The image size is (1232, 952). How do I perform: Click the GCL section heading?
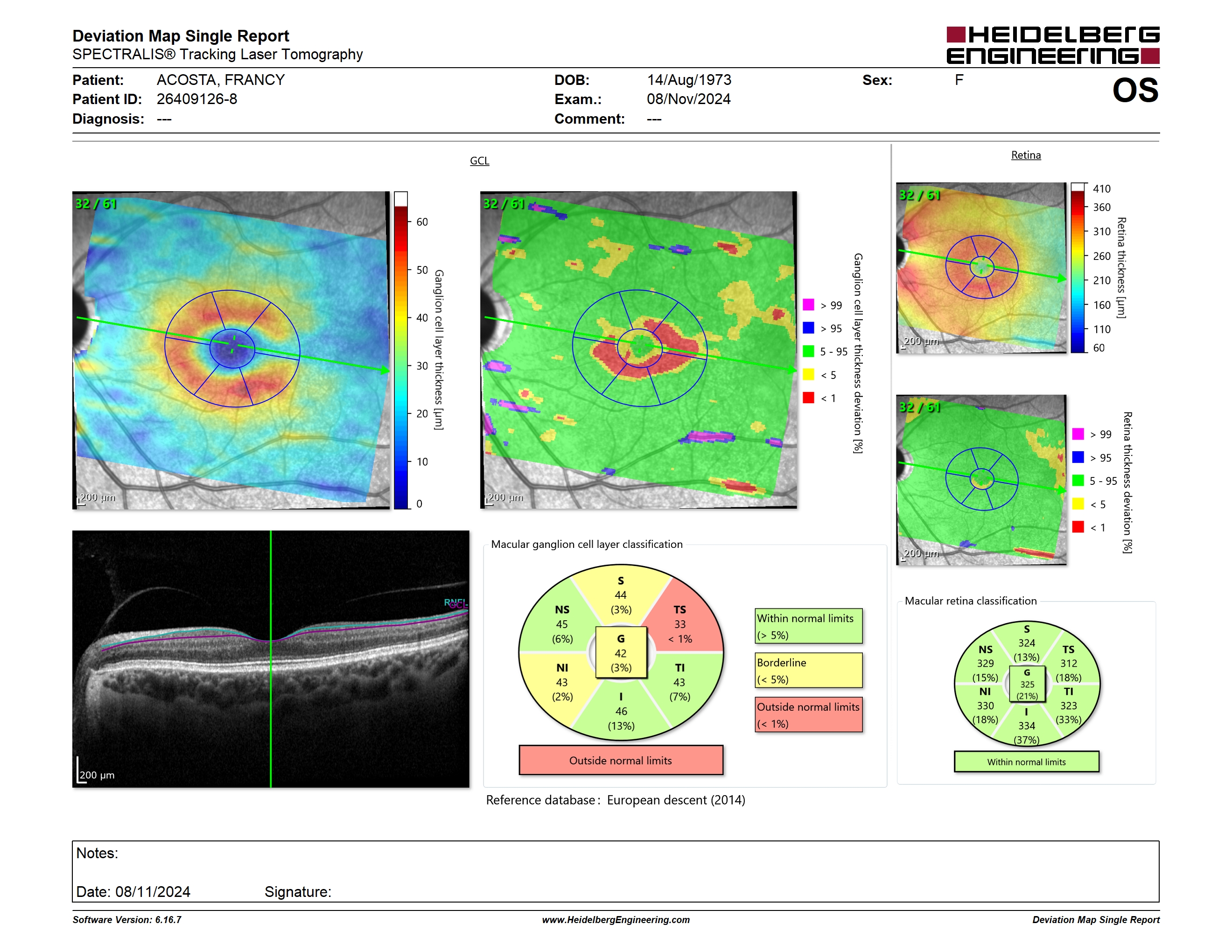coord(479,161)
